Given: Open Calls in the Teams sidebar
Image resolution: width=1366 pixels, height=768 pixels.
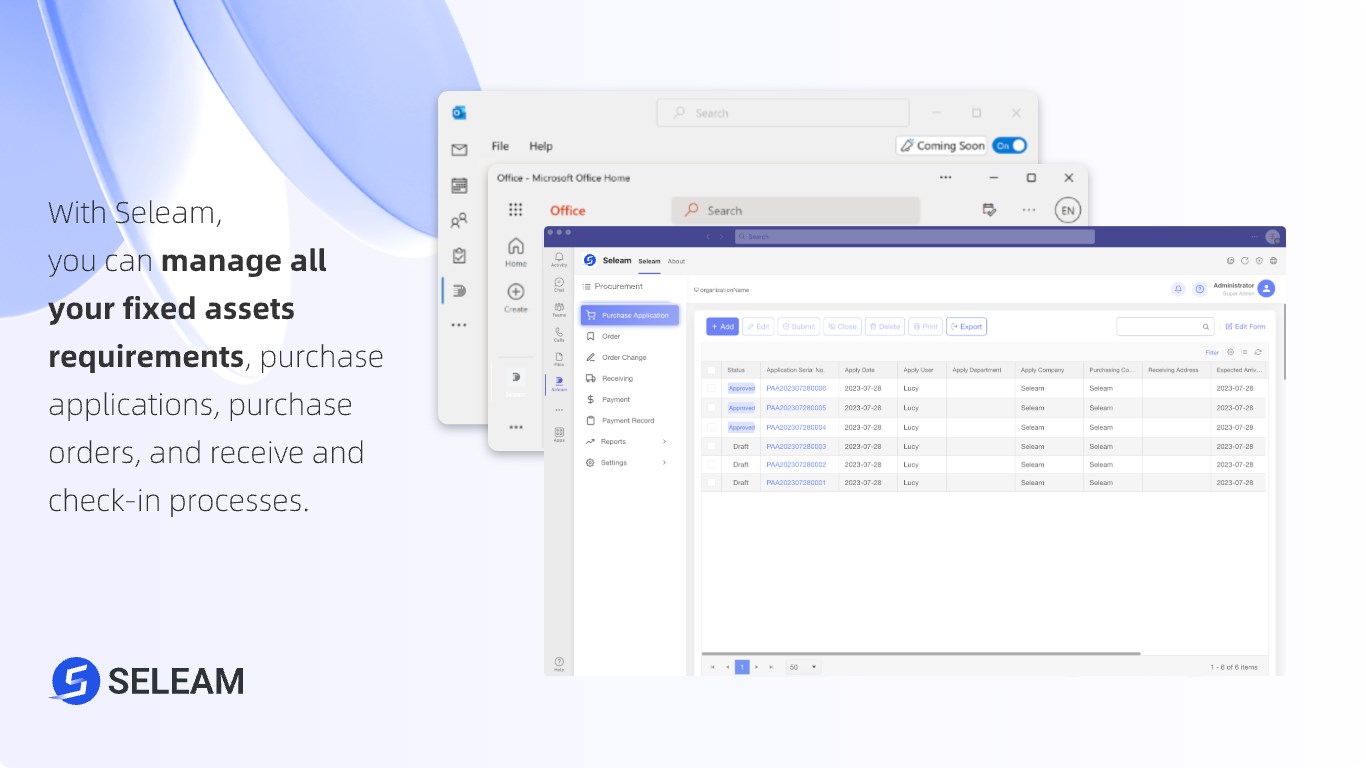Looking at the screenshot, I should [559, 335].
